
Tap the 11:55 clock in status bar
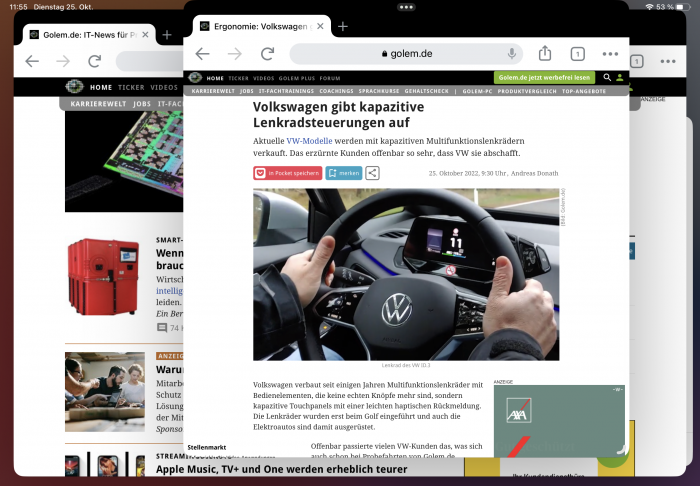pos(18,7)
